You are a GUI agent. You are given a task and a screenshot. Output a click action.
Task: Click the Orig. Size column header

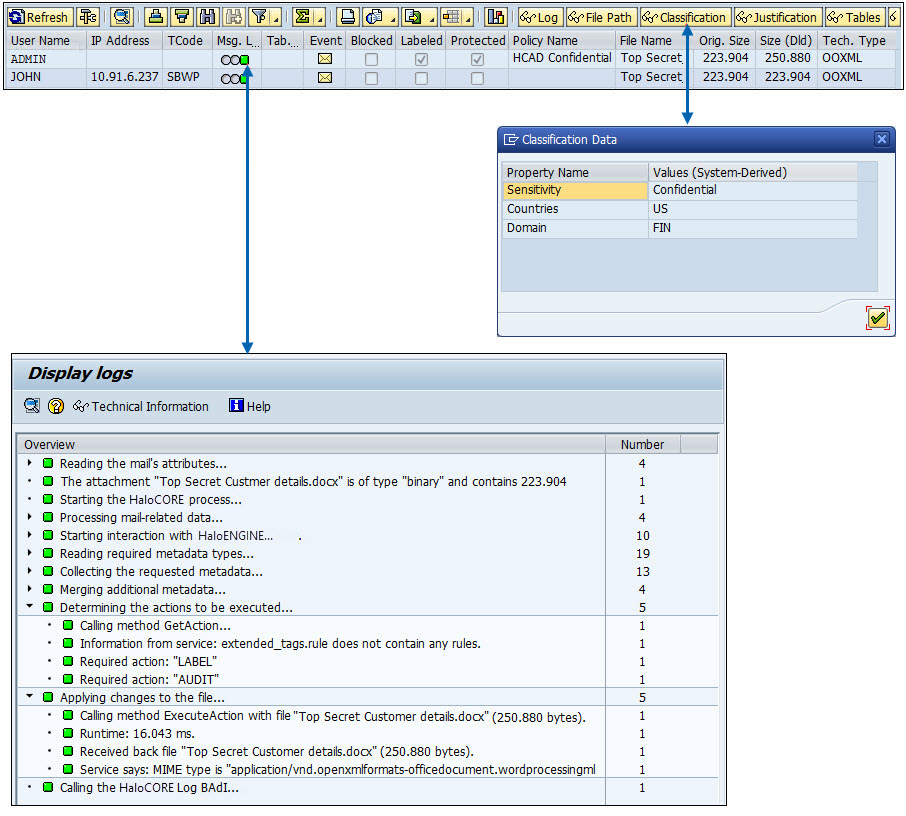tap(724, 40)
